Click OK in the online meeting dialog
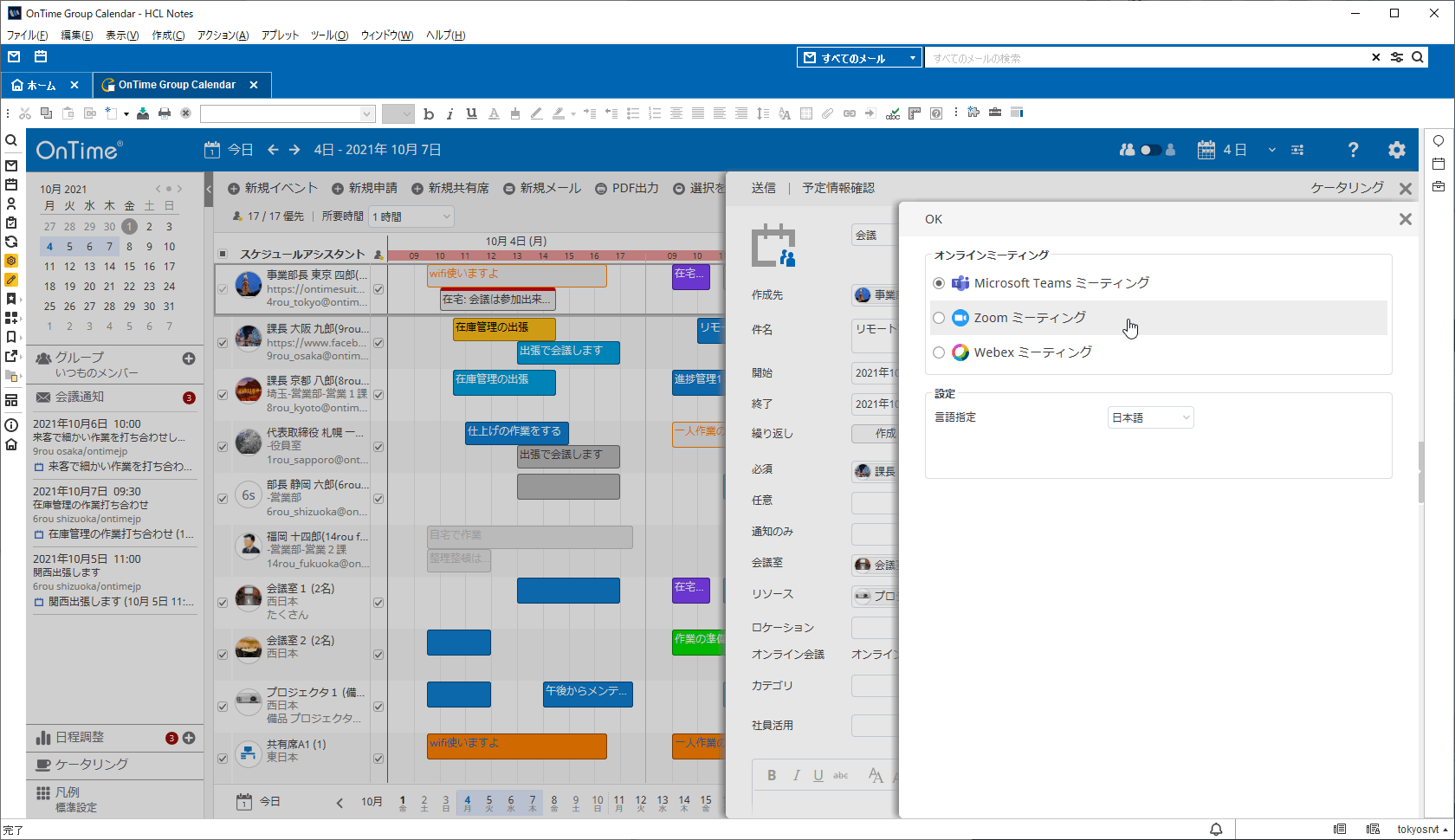Screen dimensions: 1455x840 click(933, 219)
